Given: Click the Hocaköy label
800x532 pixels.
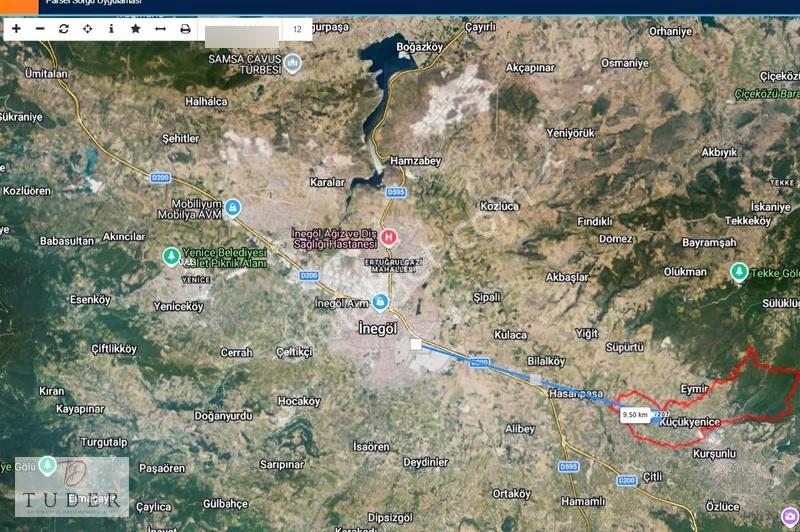Looking at the screenshot, I should coord(299,401).
